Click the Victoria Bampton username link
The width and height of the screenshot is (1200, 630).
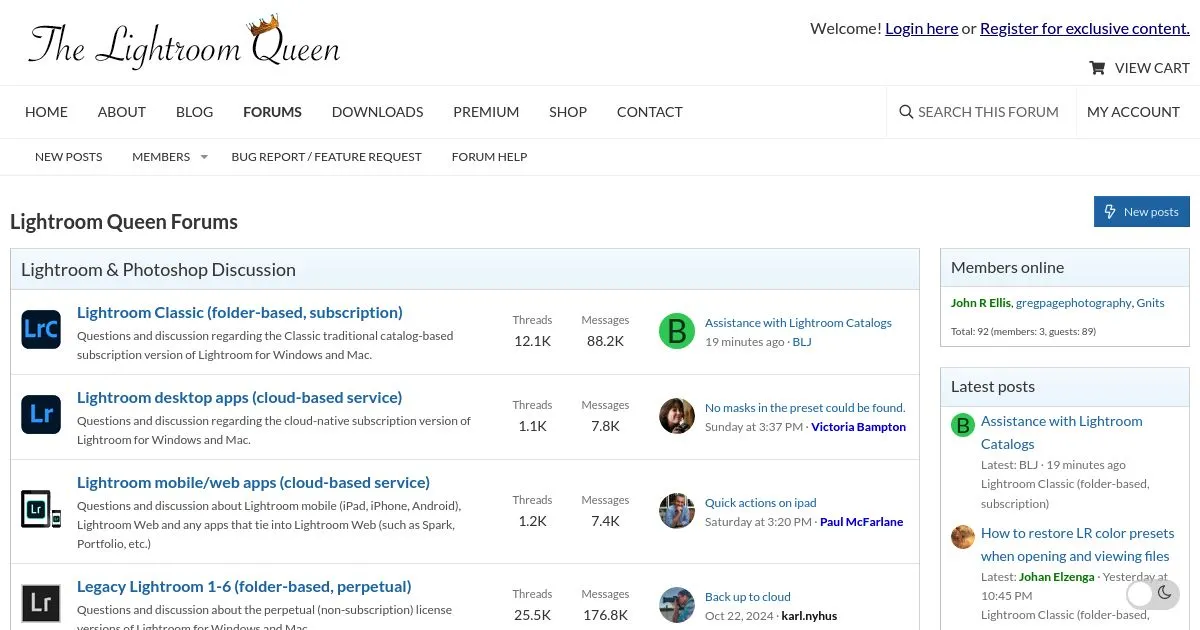(x=858, y=427)
